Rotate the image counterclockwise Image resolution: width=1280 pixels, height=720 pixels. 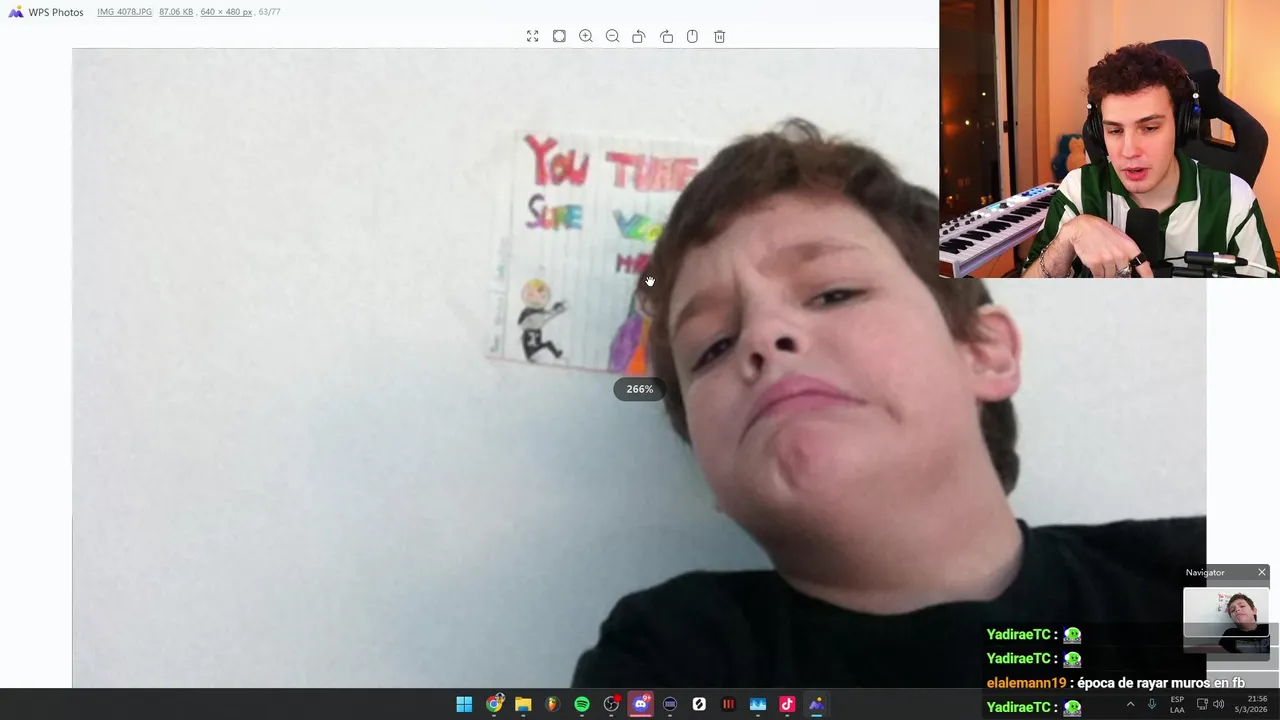click(639, 36)
